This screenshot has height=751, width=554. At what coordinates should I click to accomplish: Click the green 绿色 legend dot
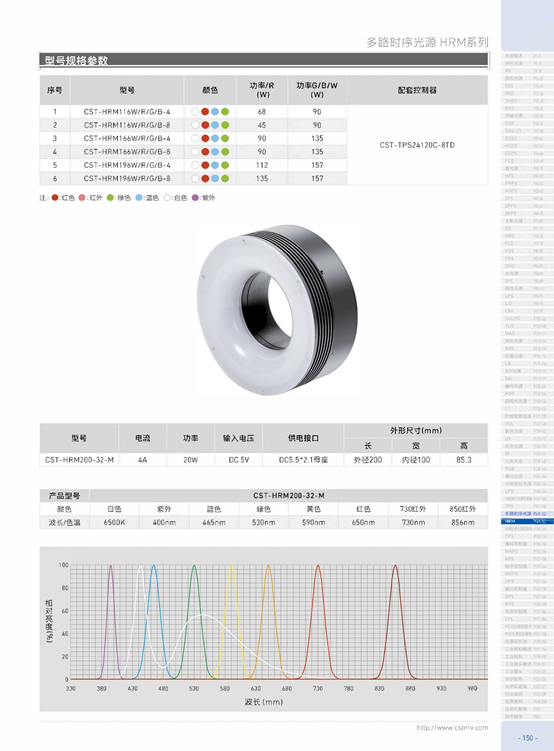[x=110, y=197]
